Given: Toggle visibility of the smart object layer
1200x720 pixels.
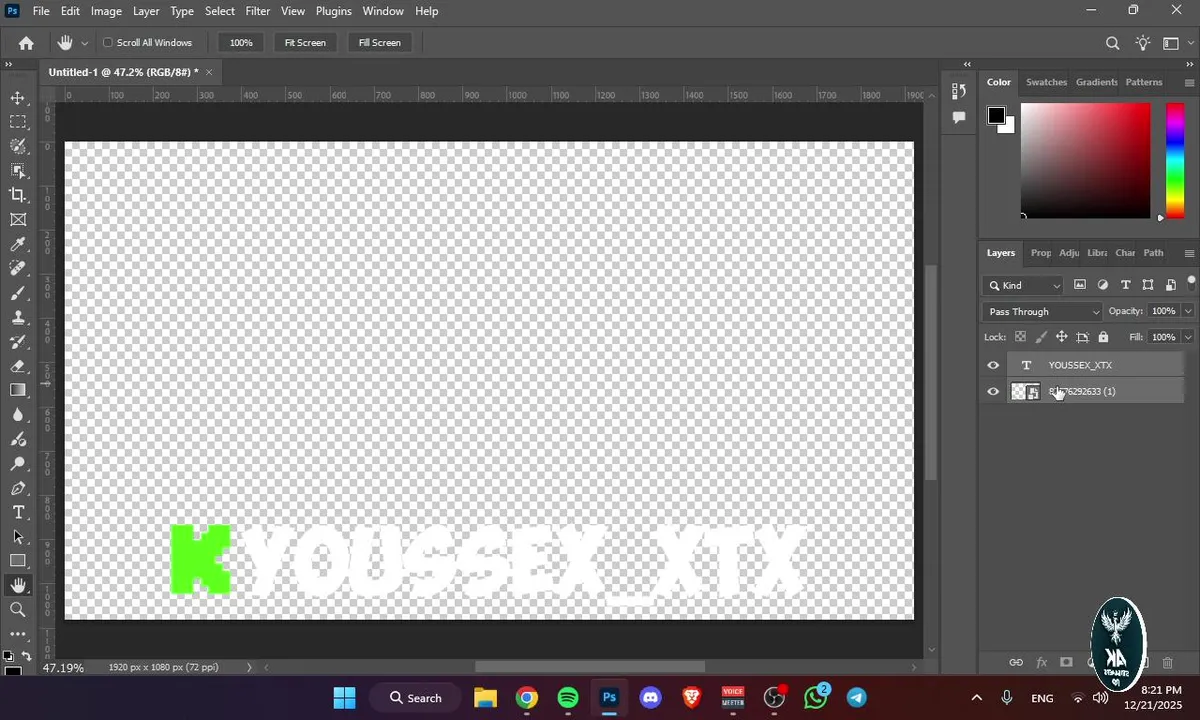Looking at the screenshot, I should point(993,392).
